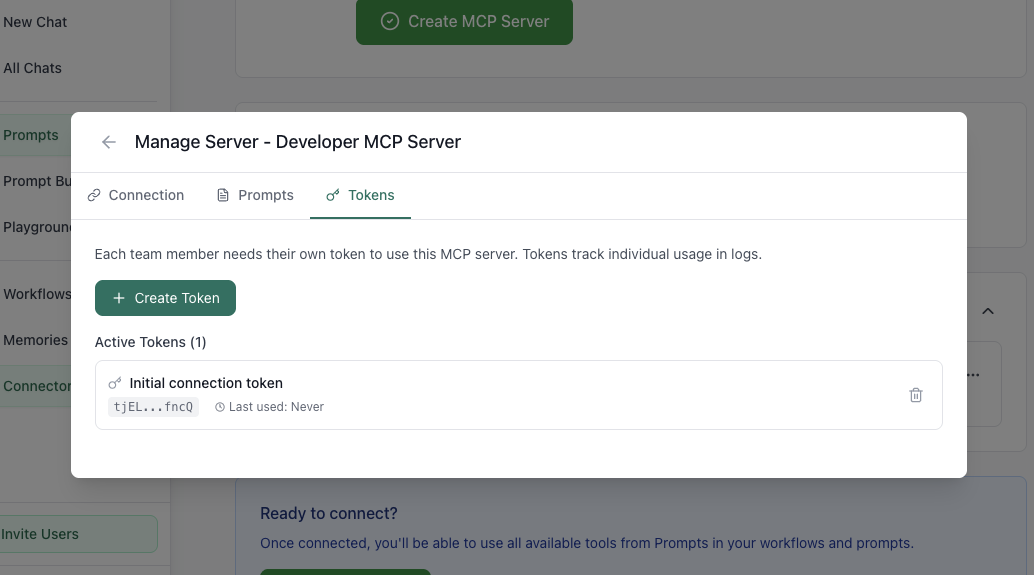The height and width of the screenshot is (575, 1034).
Task: Open Playground from the sidebar
Action: tap(37, 227)
